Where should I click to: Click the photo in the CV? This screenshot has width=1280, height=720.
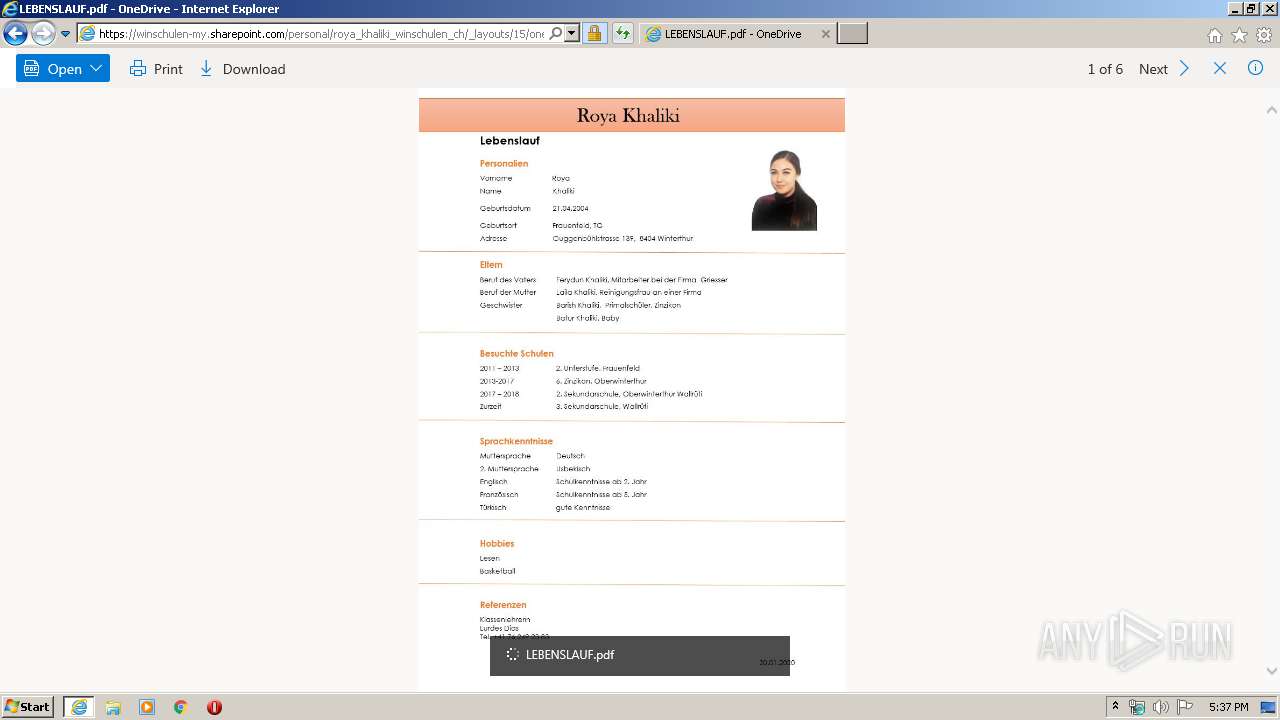click(x=784, y=190)
